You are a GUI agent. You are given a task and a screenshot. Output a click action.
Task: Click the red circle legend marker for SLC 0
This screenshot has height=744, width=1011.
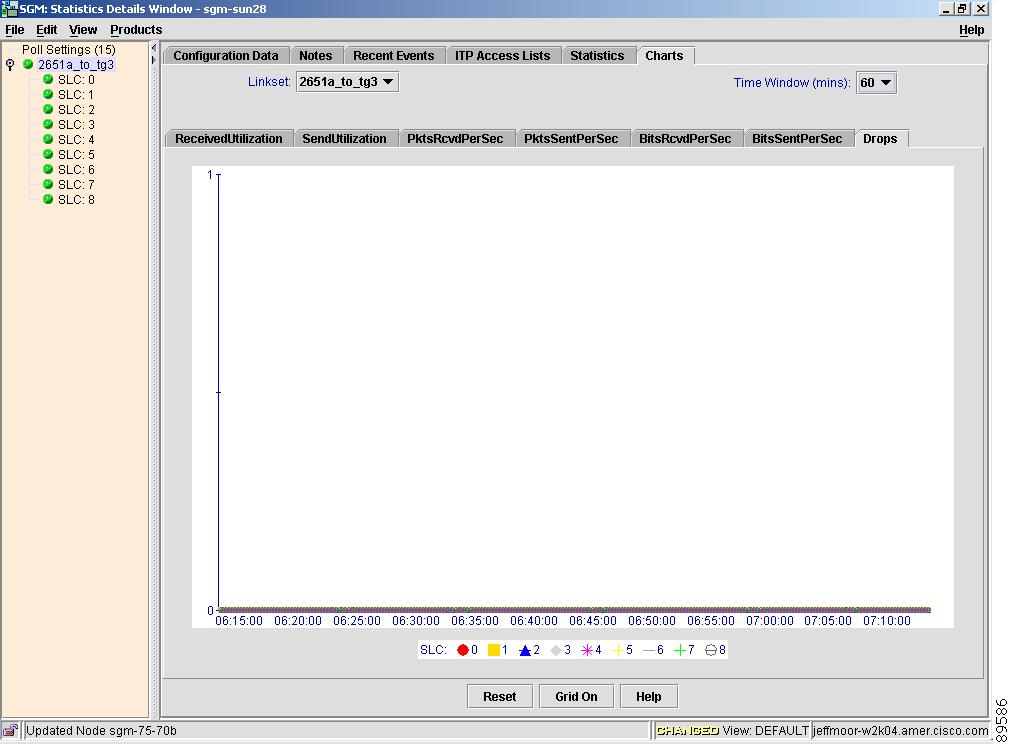[x=462, y=650]
